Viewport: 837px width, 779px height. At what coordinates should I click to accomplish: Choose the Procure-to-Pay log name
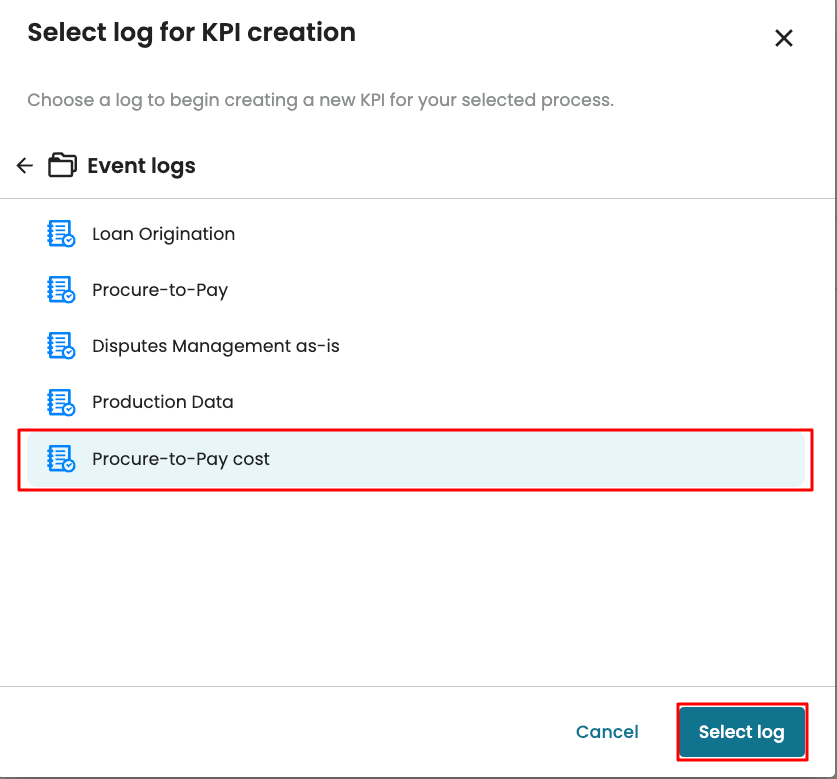[160, 290]
